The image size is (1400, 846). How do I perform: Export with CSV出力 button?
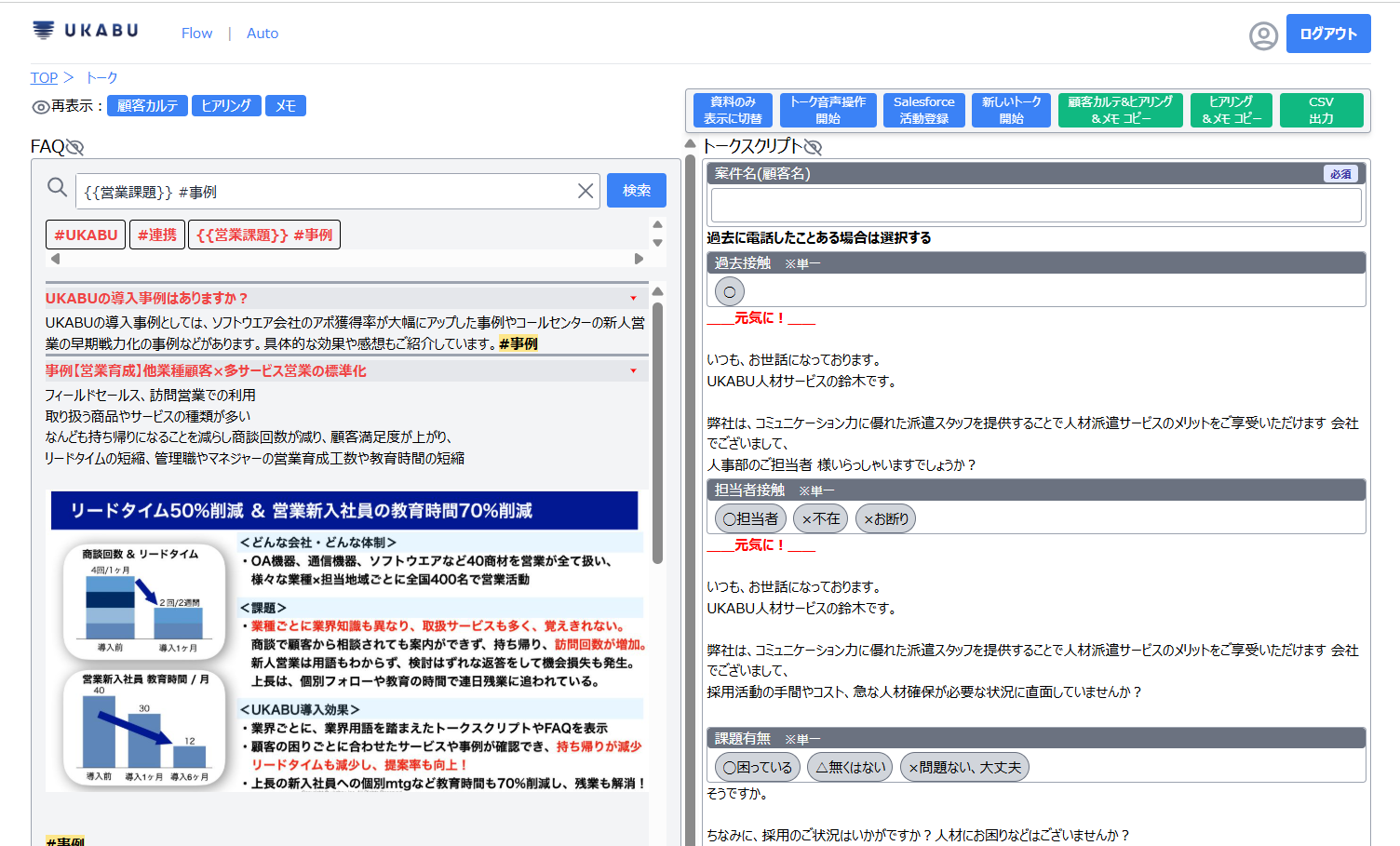tap(1321, 110)
